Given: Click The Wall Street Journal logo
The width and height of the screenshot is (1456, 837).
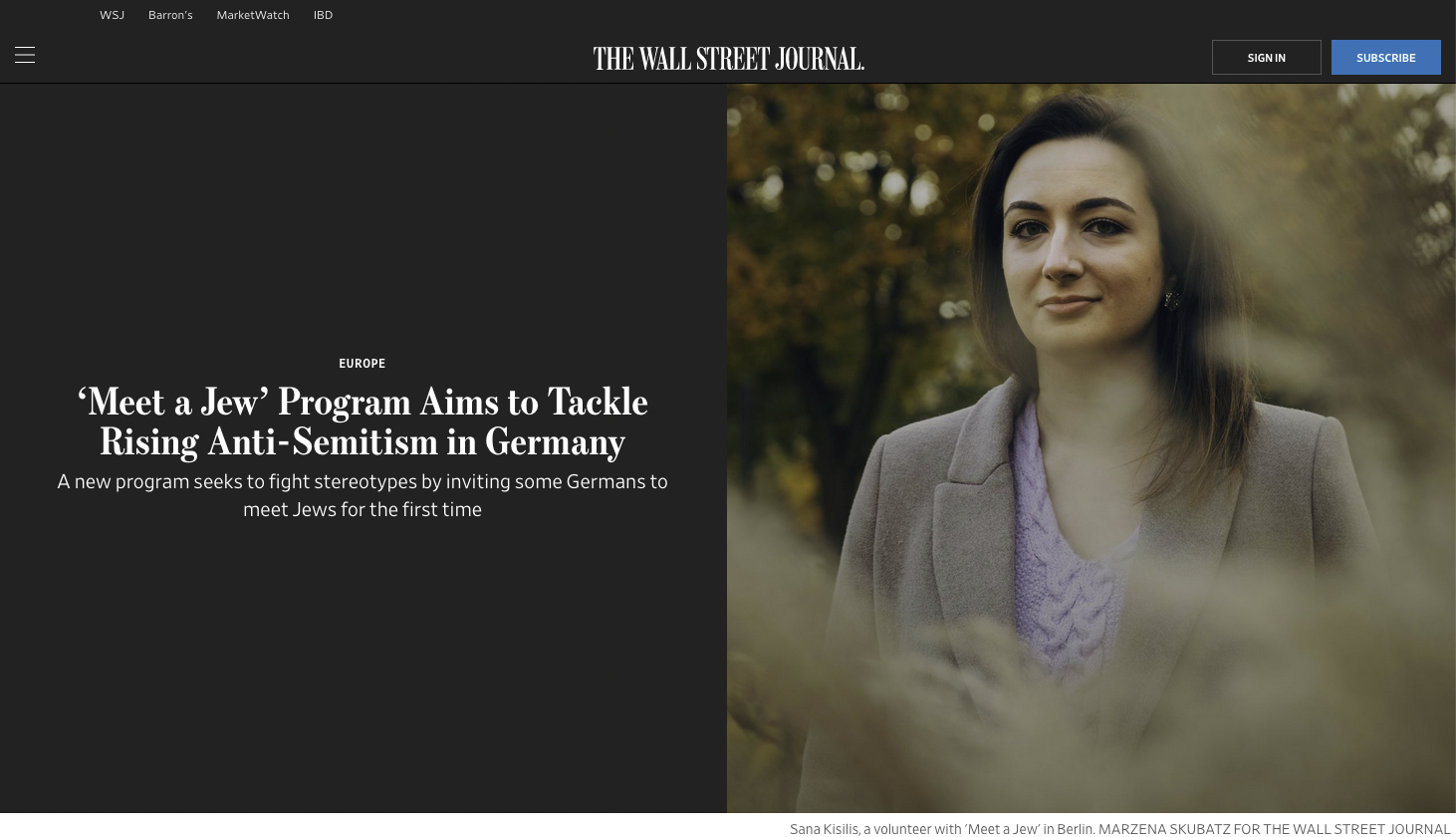Looking at the screenshot, I should pos(729,59).
